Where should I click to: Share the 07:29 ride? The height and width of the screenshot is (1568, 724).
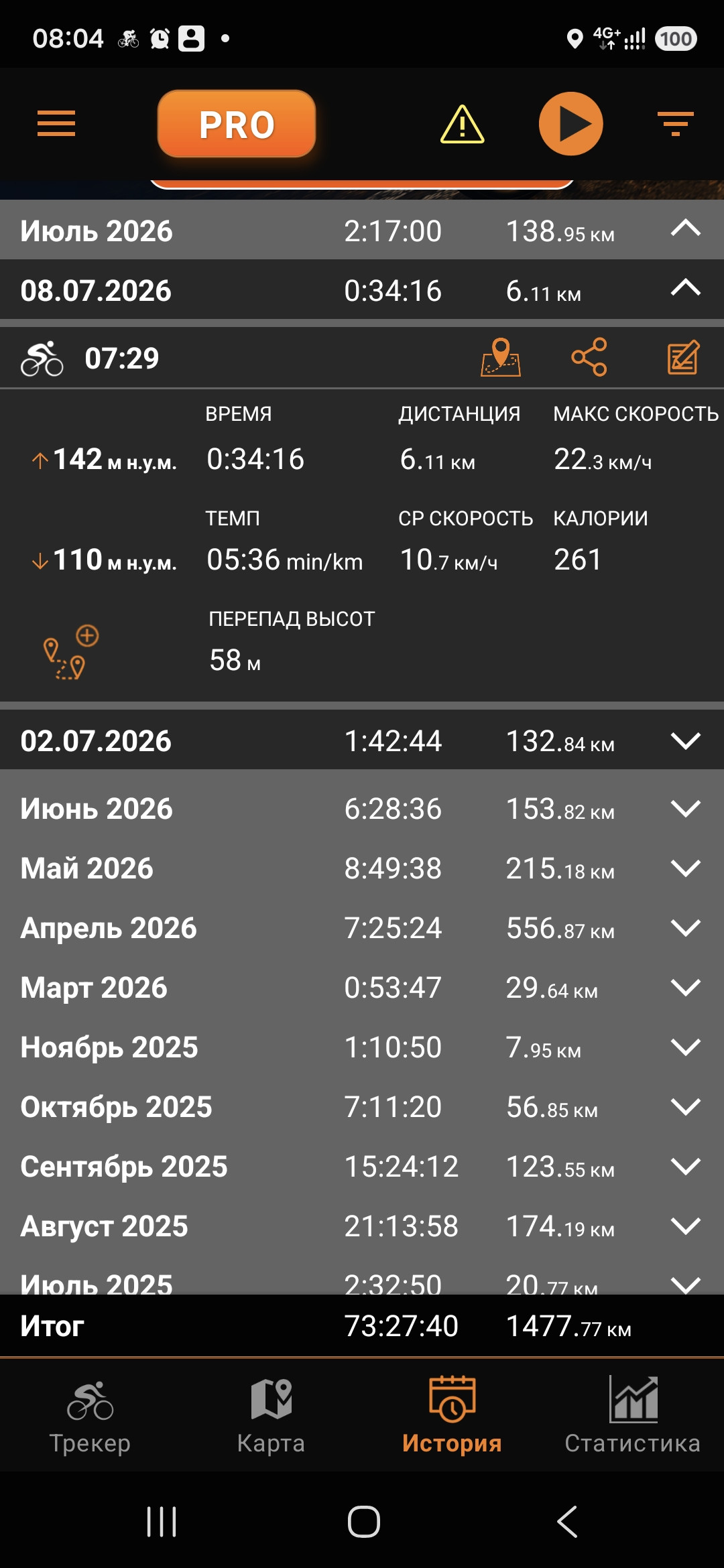coord(589,357)
